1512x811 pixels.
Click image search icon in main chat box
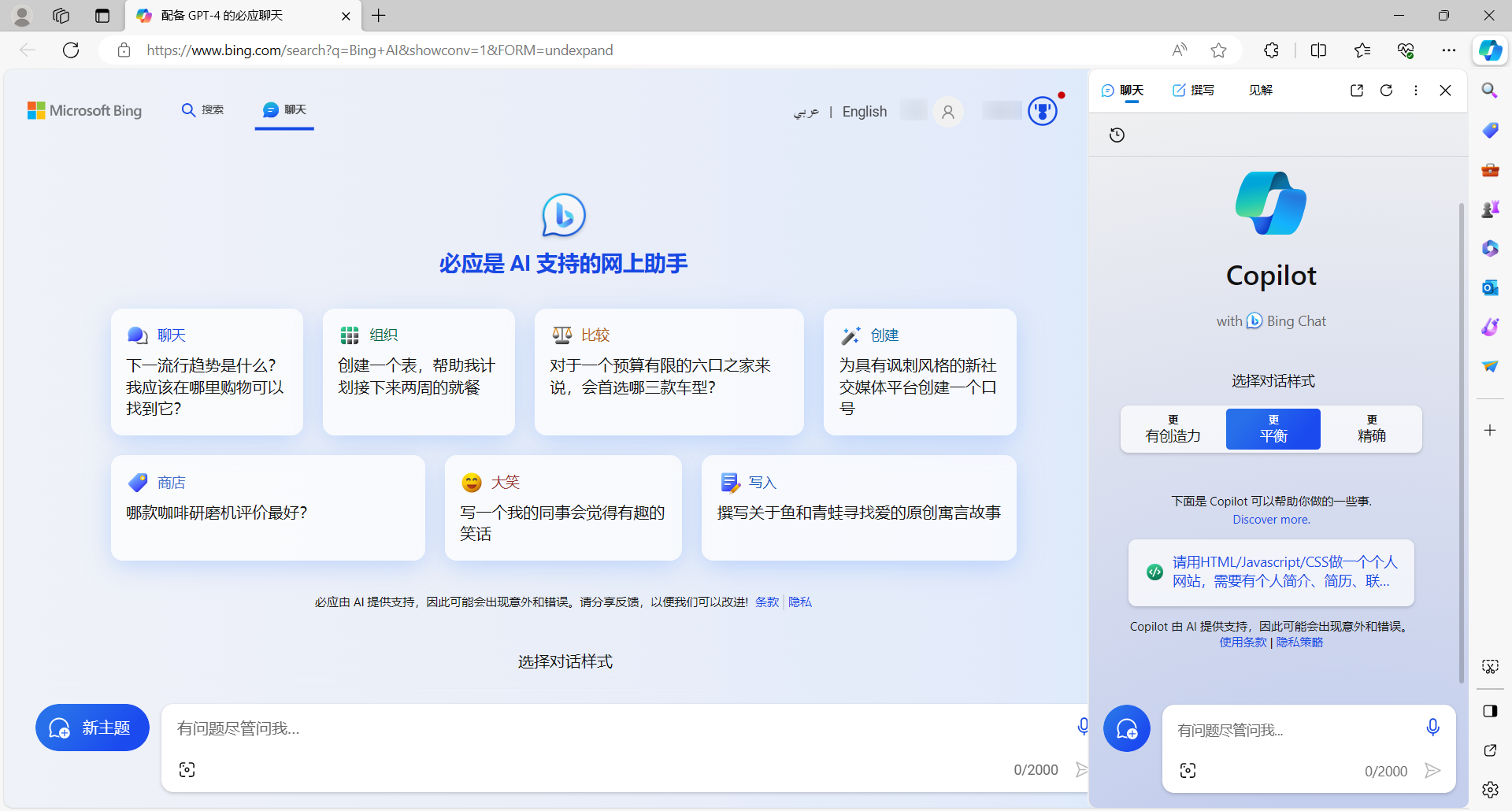pyautogui.click(x=187, y=770)
